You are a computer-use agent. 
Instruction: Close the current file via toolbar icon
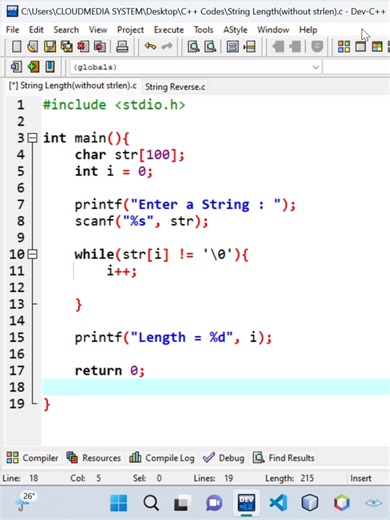pos(83,46)
